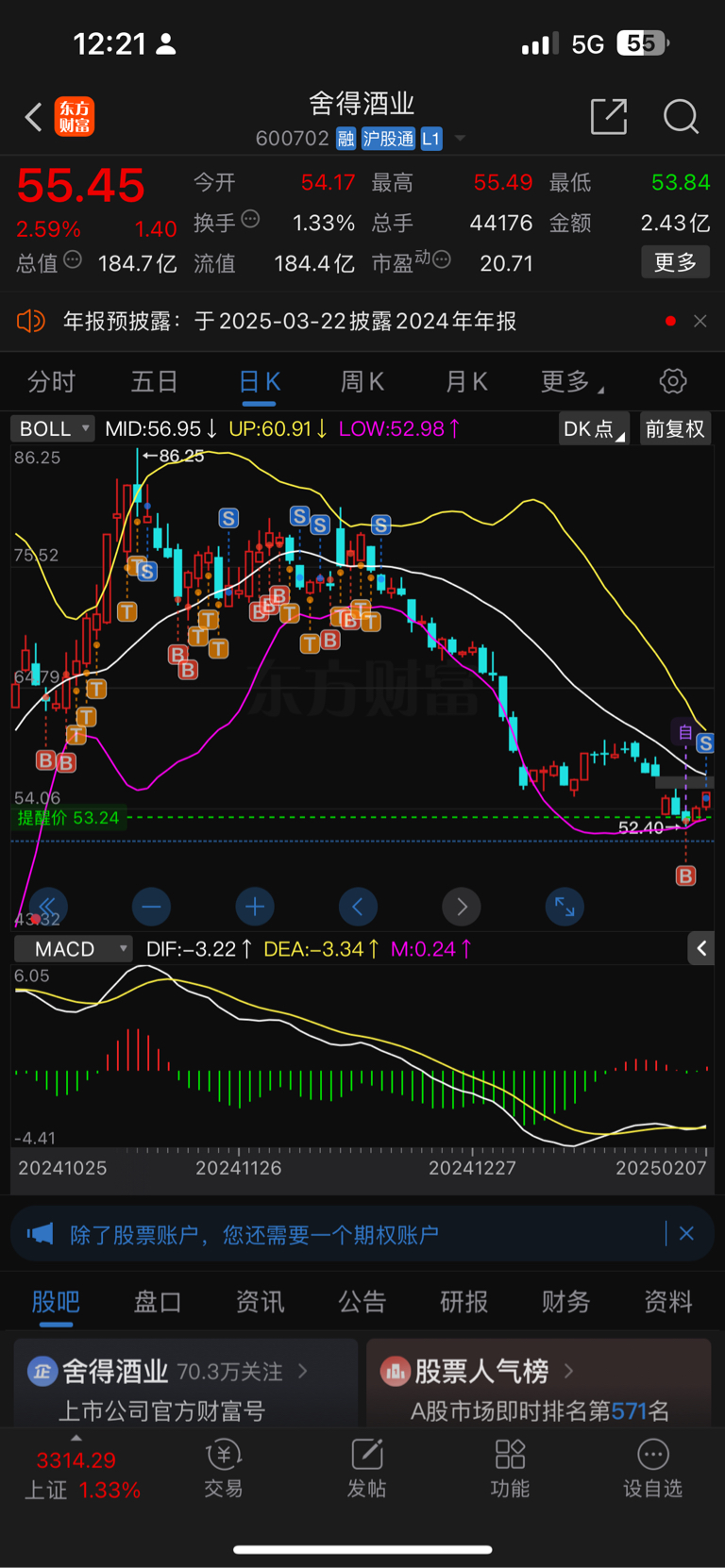This screenshot has height=1568, width=725.
Task: Open 上市公司官方财富号 card
Action: tap(161, 1410)
